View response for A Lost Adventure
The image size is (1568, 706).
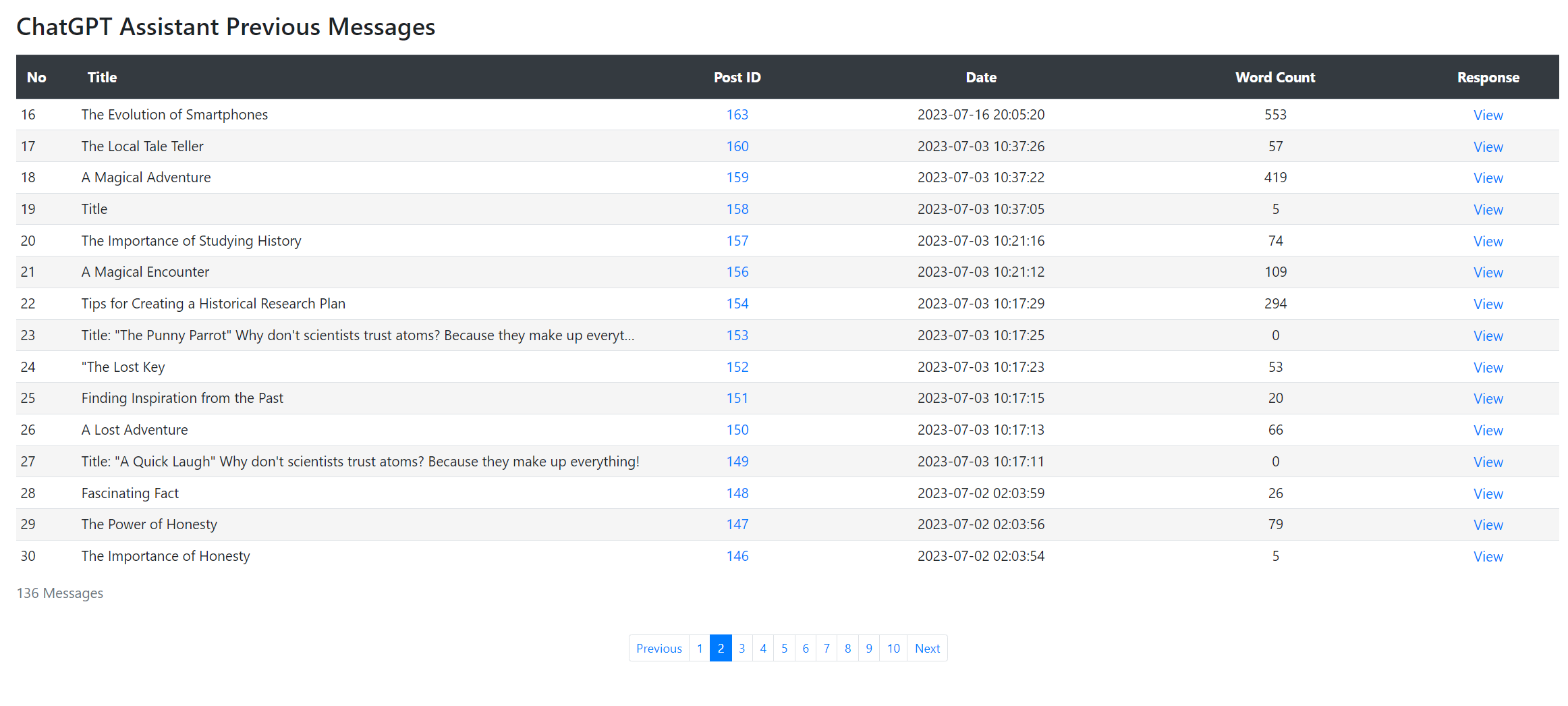tap(1488, 431)
